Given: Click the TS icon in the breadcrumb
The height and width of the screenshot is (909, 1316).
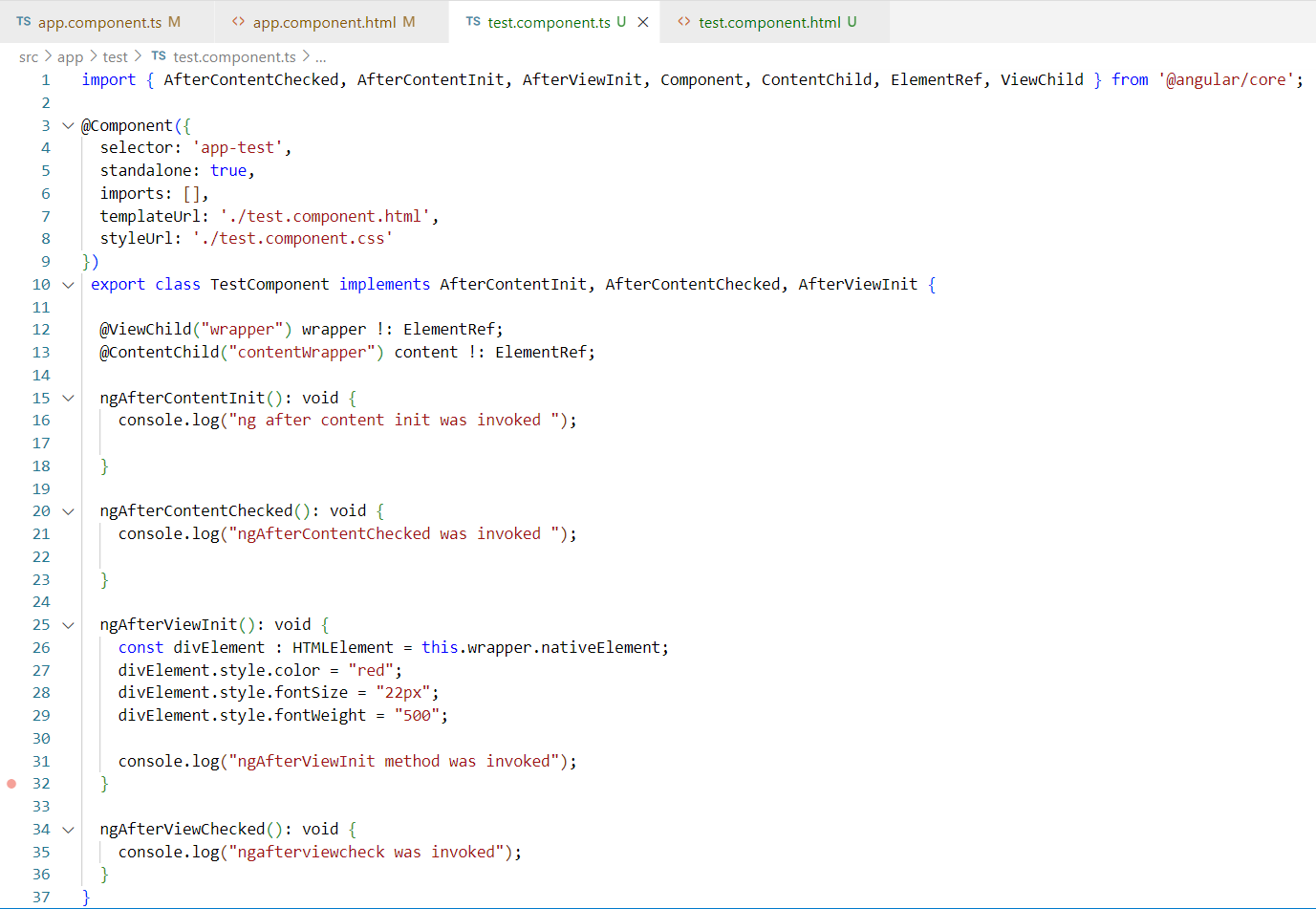Looking at the screenshot, I should pyautogui.click(x=159, y=56).
